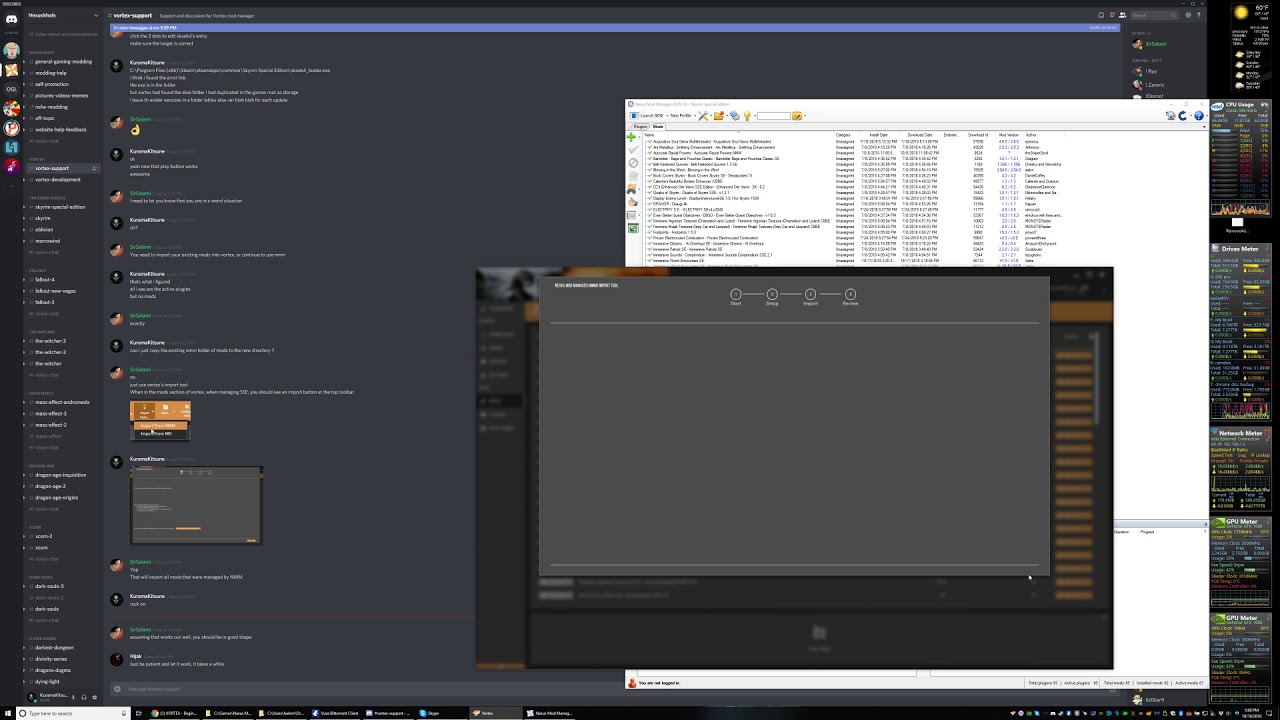The width and height of the screenshot is (1280, 720).
Task: Open the darkest-dungeon channel
Action: [54, 648]
